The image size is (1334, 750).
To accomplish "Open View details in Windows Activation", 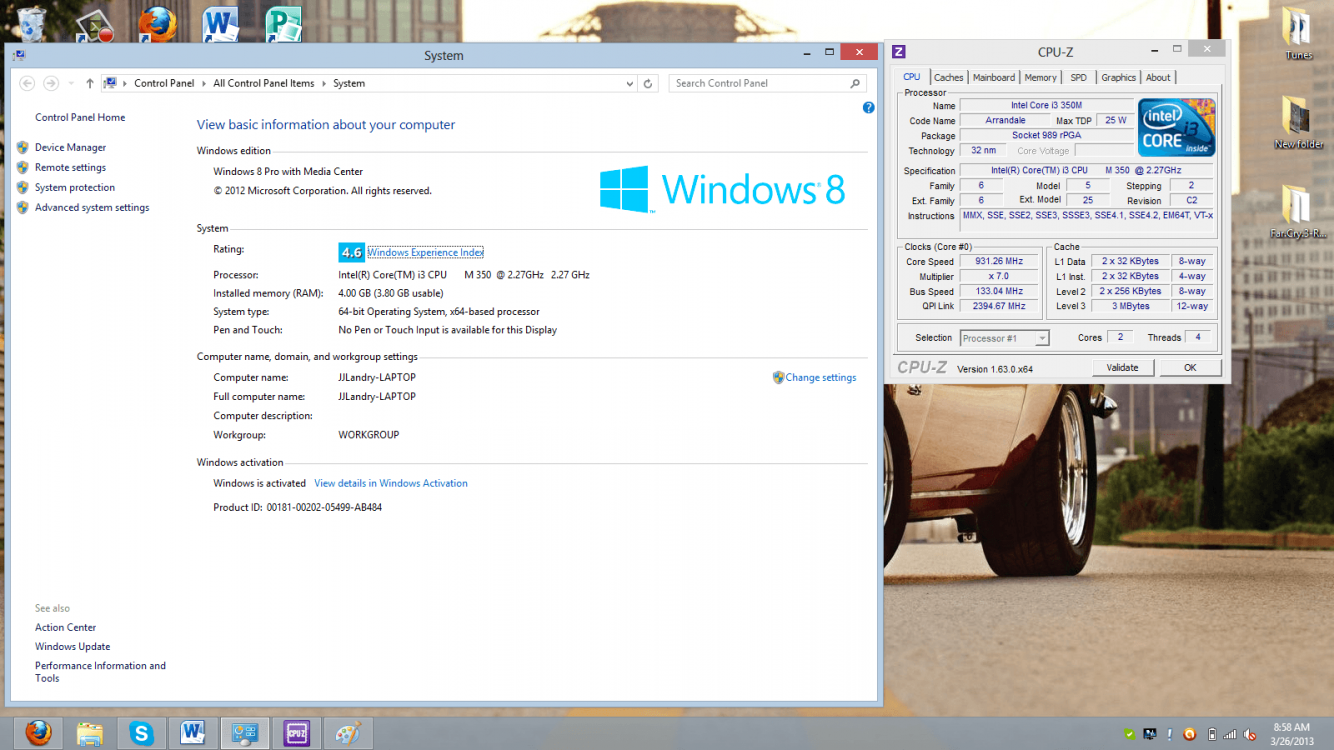I will [391, 483].
